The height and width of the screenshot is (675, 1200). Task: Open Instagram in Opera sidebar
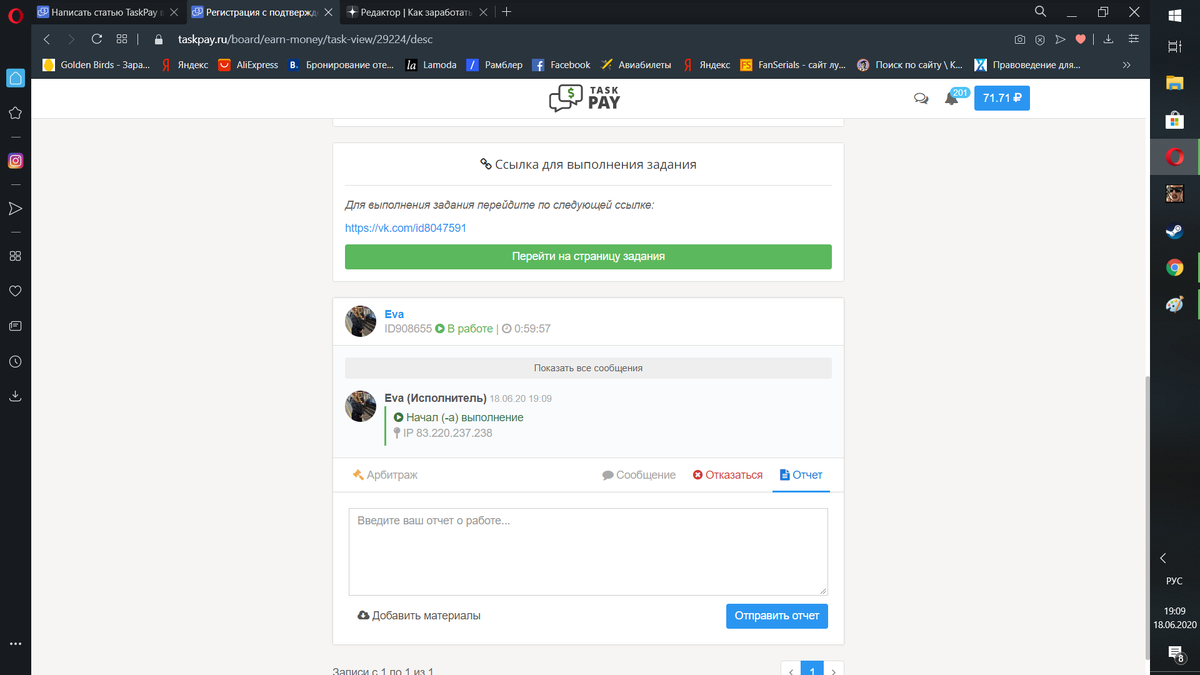15,161
